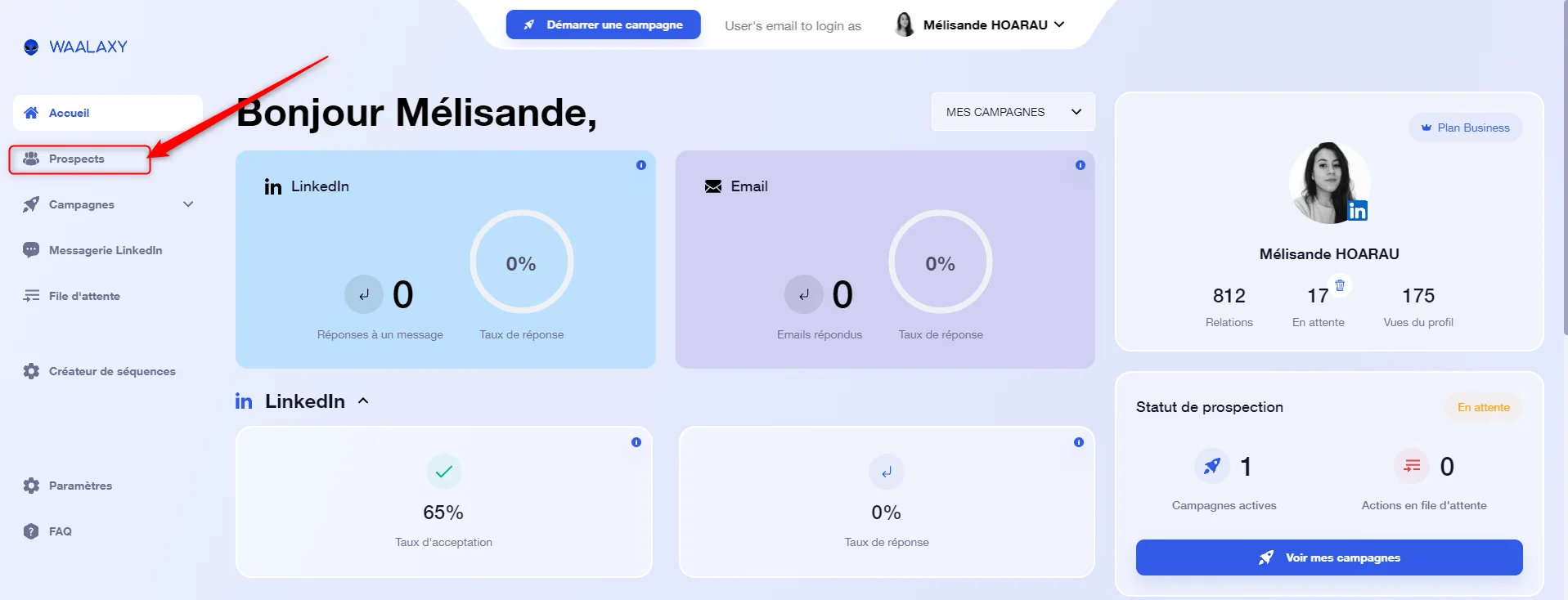Click the En attente status badge
Image resolution: width=1568 pixels, height=600 pixels.
point(1484,407)
